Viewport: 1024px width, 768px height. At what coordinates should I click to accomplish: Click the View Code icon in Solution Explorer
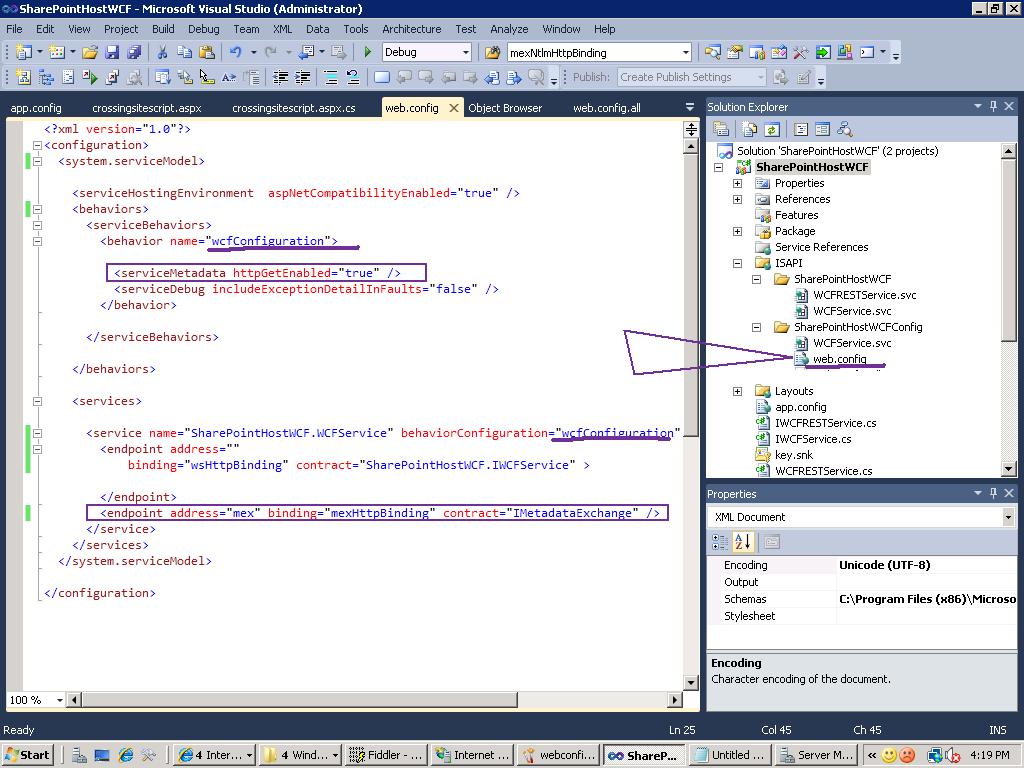point(801,129)
